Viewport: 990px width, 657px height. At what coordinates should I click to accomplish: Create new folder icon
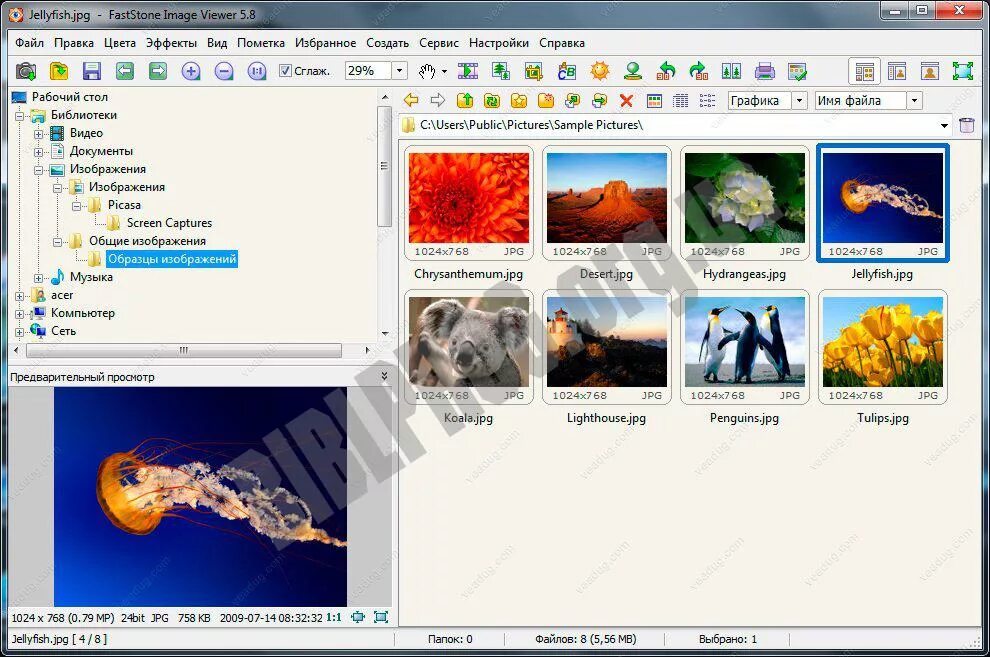[546, 100]
